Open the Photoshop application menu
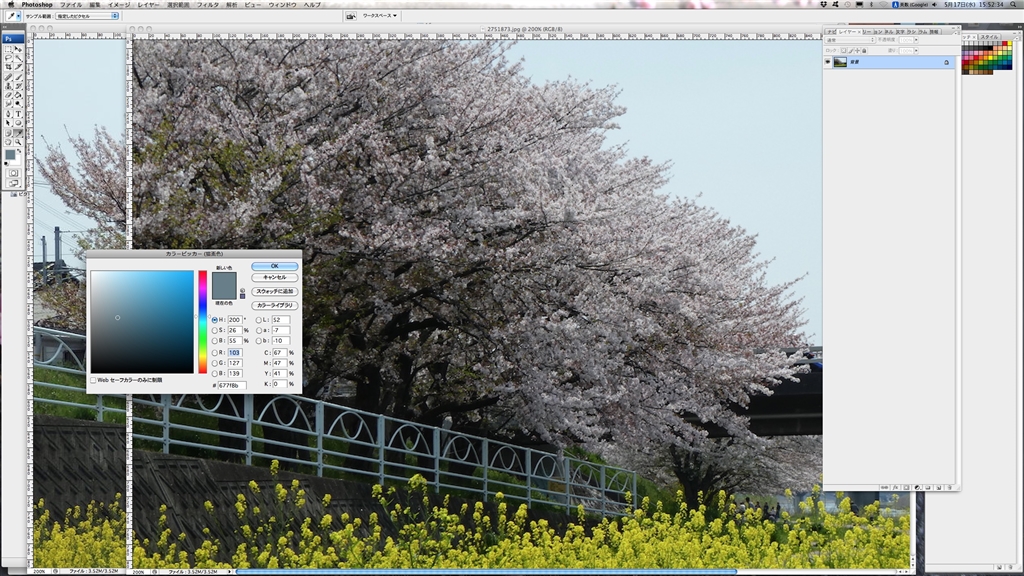The width and height of the screenshot is (1024, 576). (x=37, y=5)
